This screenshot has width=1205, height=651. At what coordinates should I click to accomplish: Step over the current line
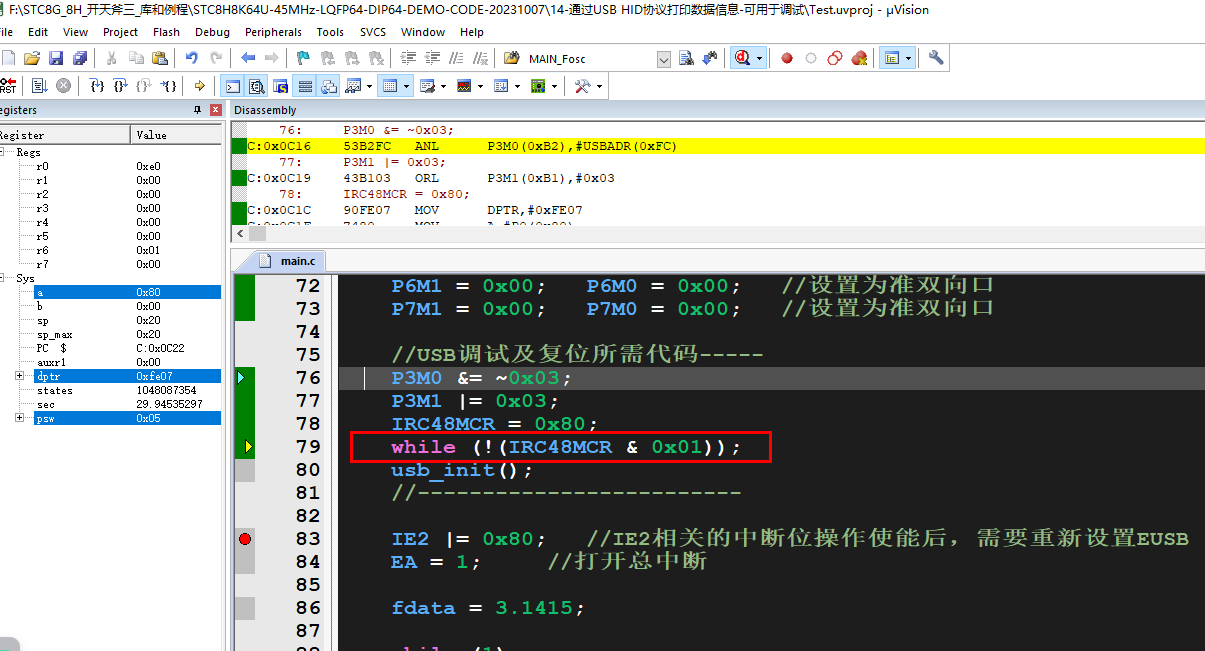tap(120, 86)
